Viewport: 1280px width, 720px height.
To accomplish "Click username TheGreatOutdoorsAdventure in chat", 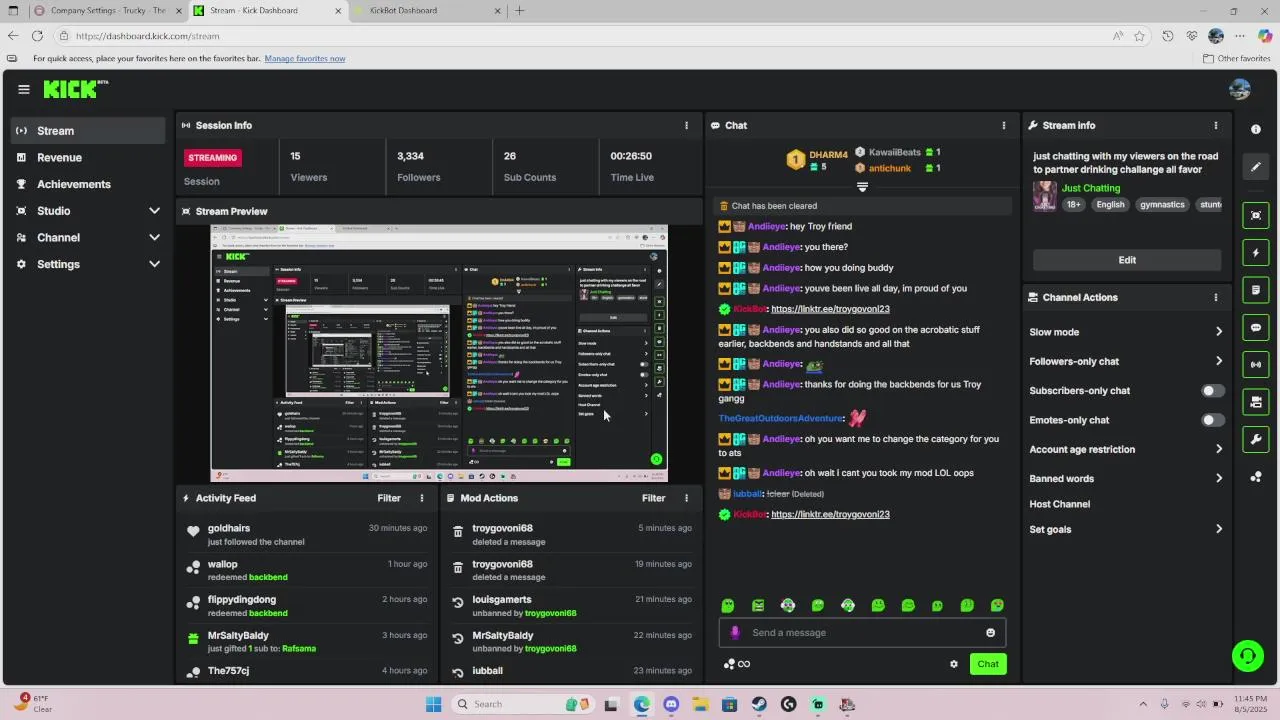I will [781, 419].
